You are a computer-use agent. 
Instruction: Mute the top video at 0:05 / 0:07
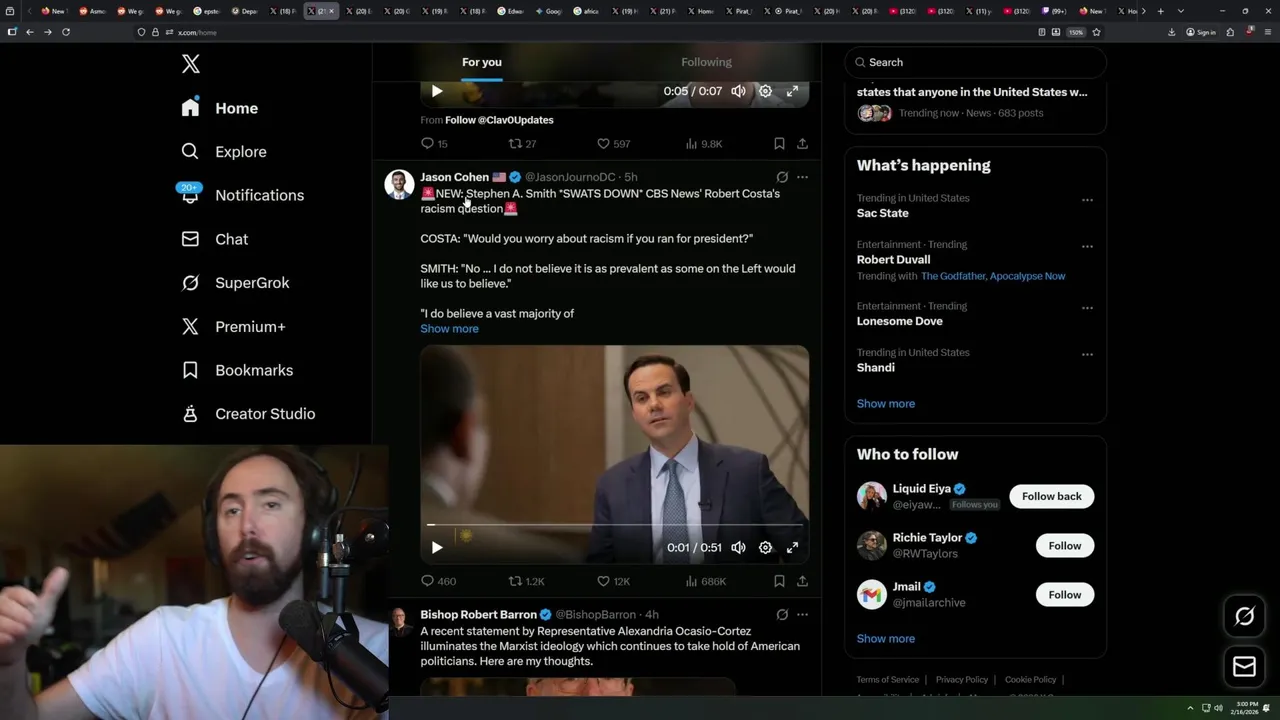click(x=738, y=91)
